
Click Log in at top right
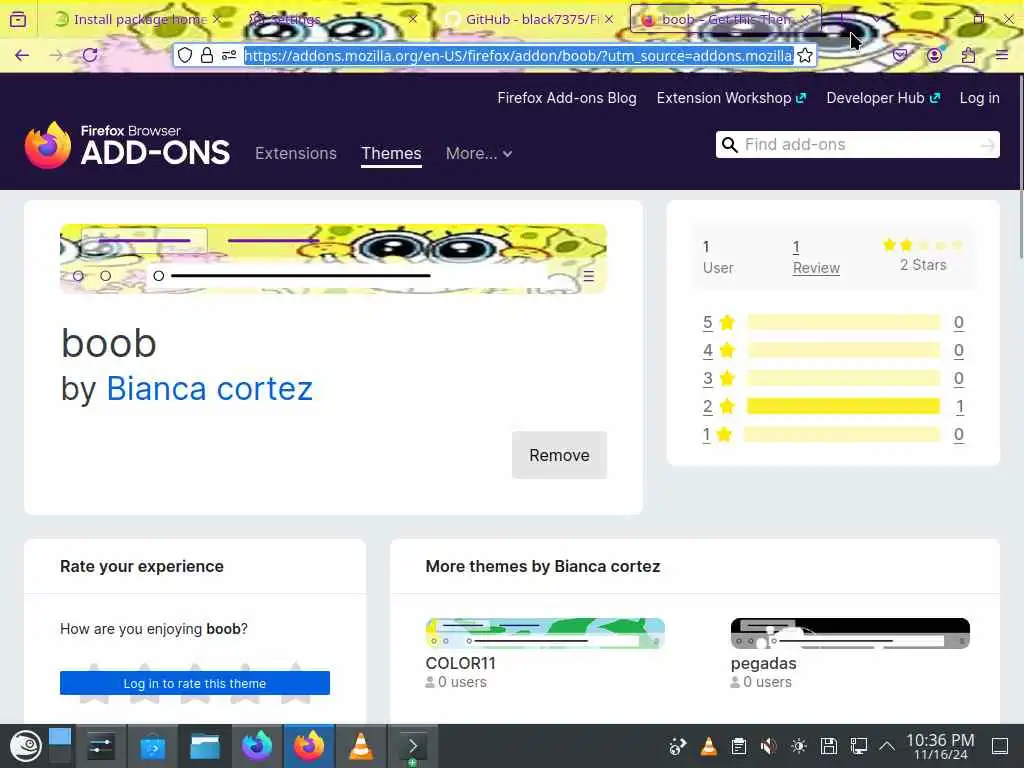(x=980, y=98)
